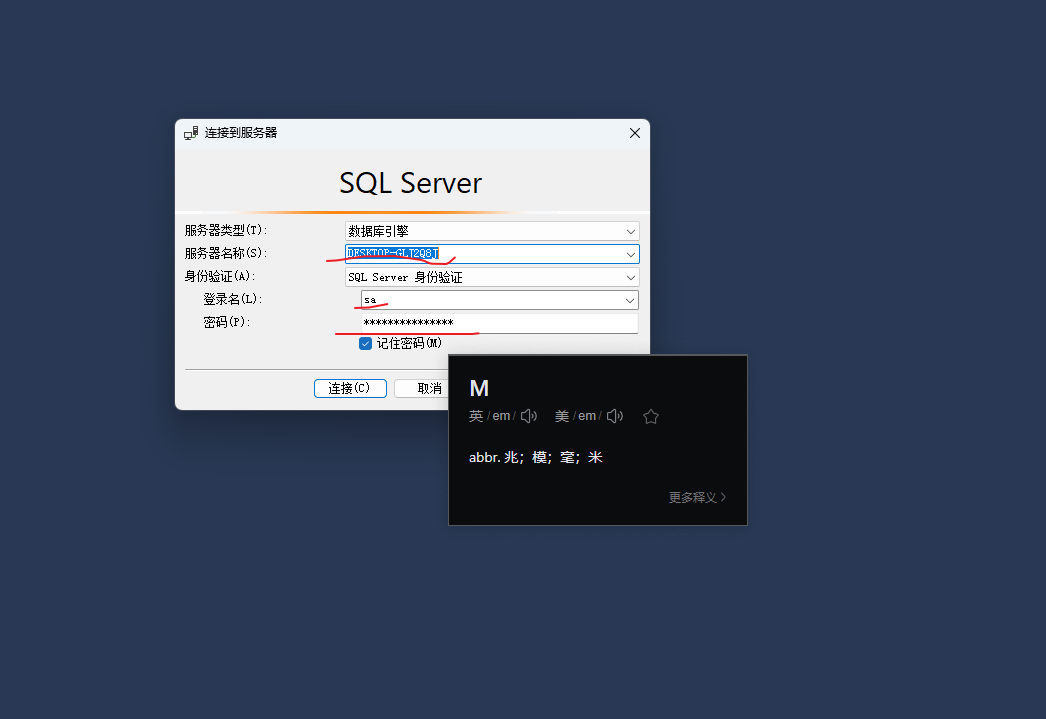Close the connect to server dialog
The width and height of the screenshot is (1046, 719).
point(634,133)
